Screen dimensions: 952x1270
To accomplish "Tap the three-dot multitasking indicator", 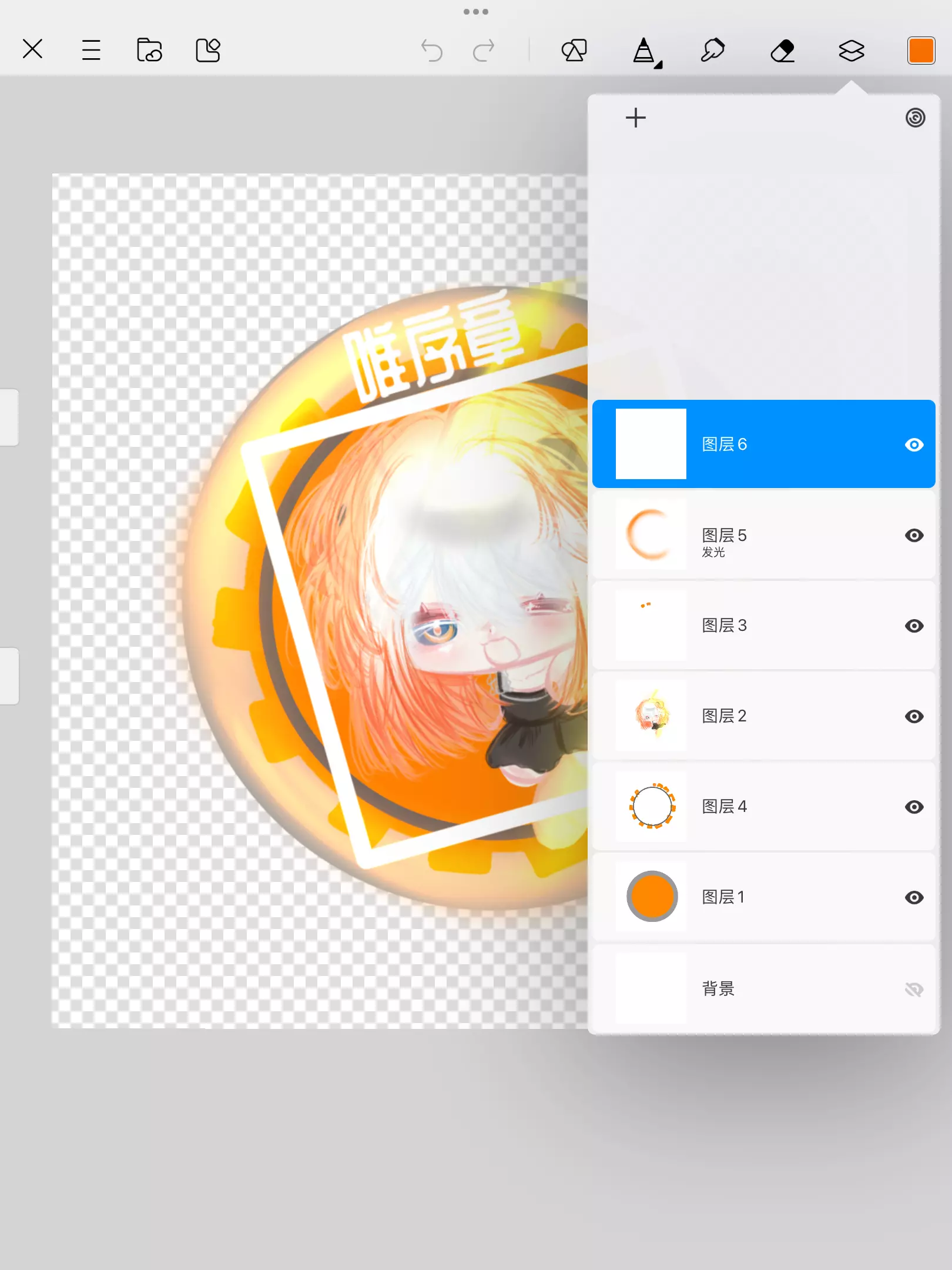I will 476,12.
